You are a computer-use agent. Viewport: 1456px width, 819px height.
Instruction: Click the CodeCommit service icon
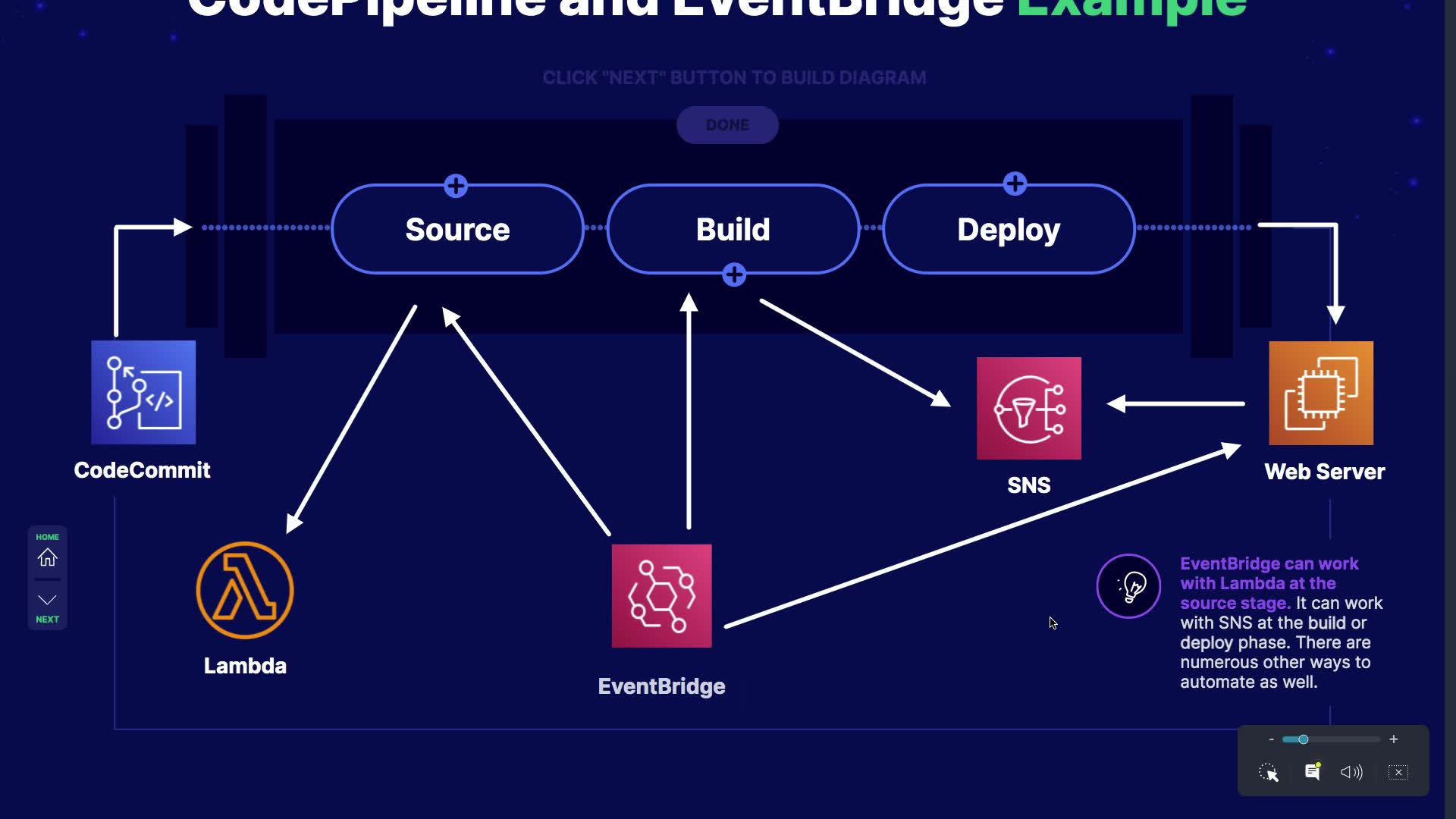(x=143, y=392)
